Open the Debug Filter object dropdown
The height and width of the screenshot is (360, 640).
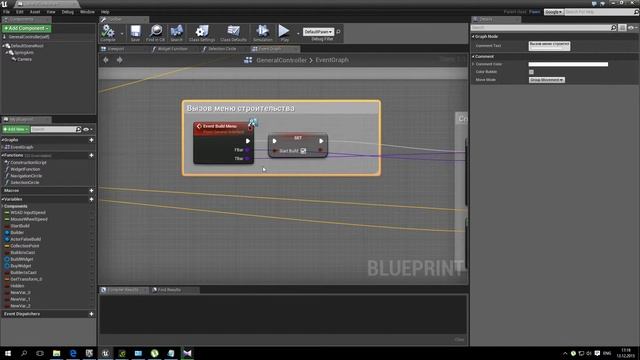(x=318, y=32)
